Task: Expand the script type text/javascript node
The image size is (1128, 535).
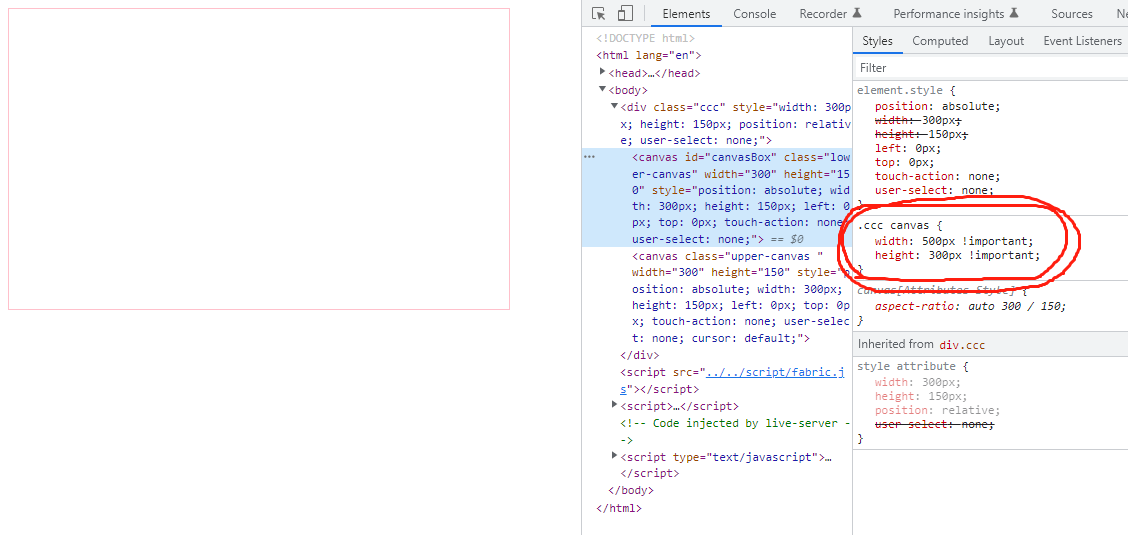Action: tap(614, 455)
